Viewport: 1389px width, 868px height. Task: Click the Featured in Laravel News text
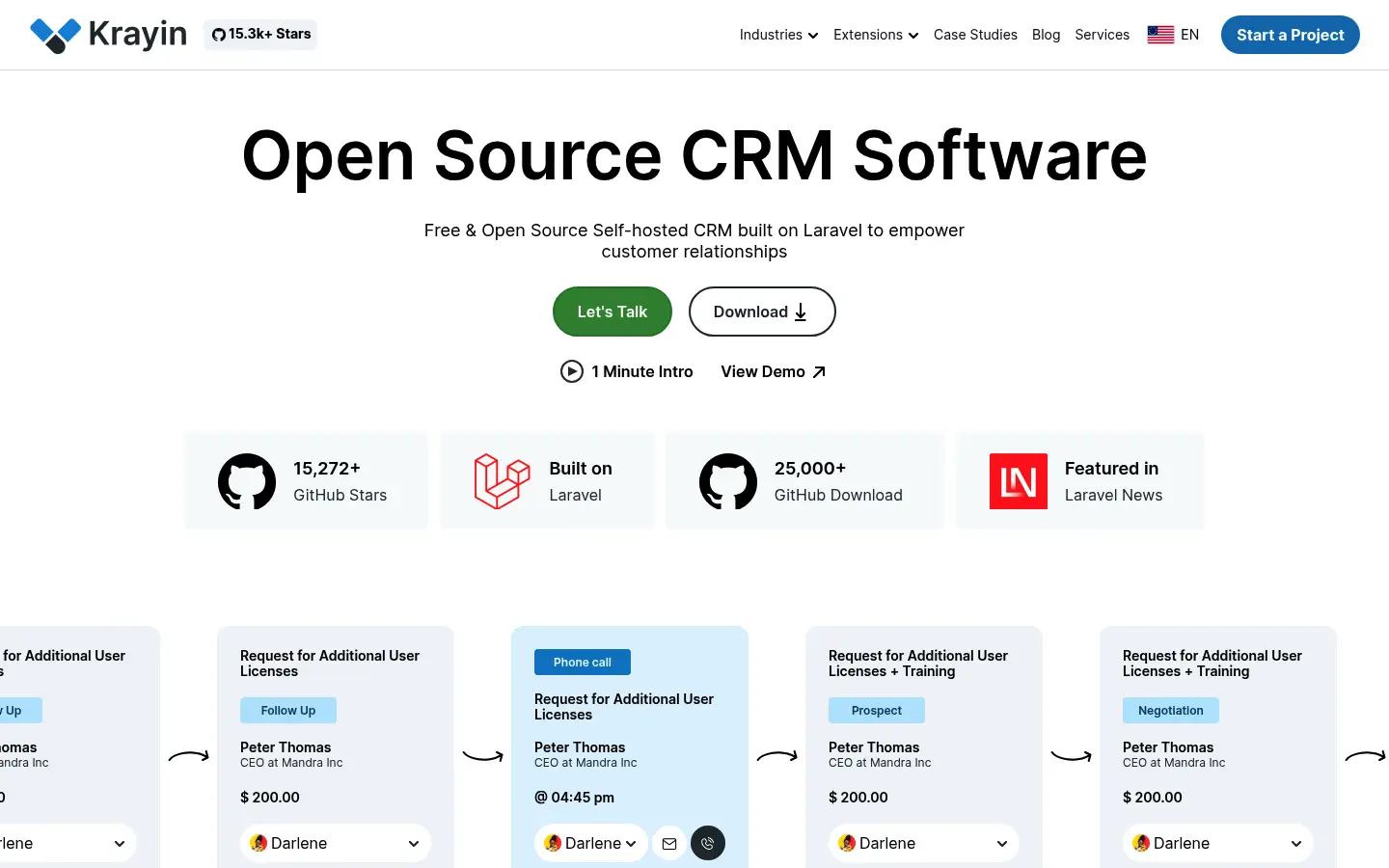(x=1113, y=481)
